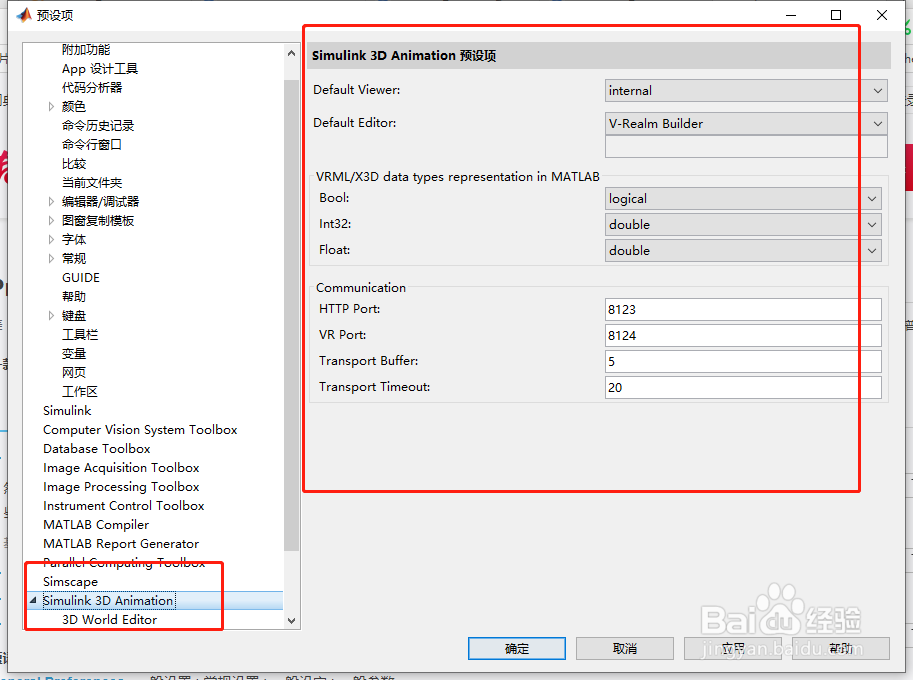The width and height of the screenshot is (913, 680).
Task: Expand the 编辑器/调试器 tree node
Action: pos(51,202)
